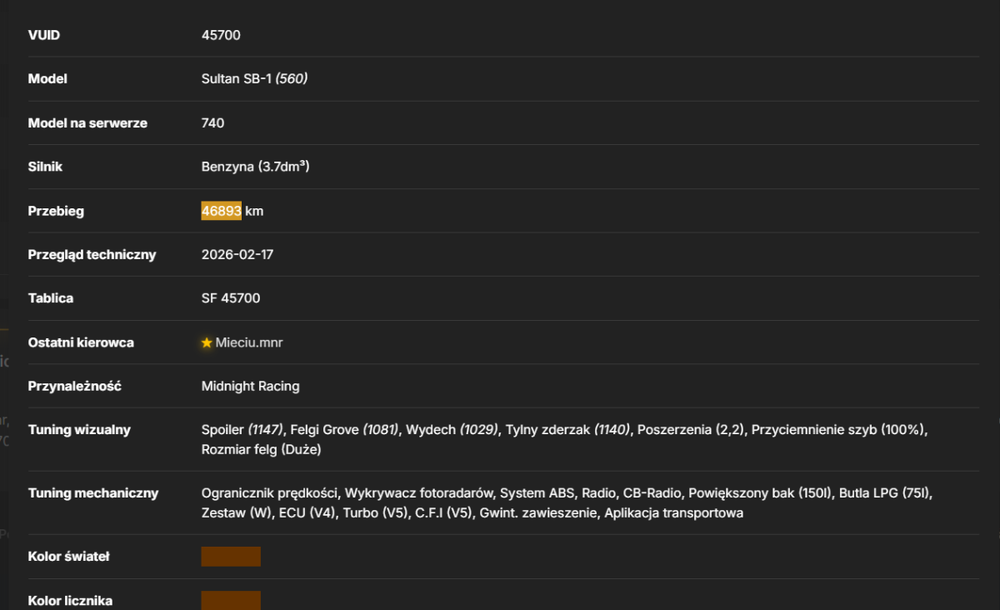Click the ECU (V4) entry
This screenshot has width=1000, height=610.
pyautogui.click(x=307, y=512)
